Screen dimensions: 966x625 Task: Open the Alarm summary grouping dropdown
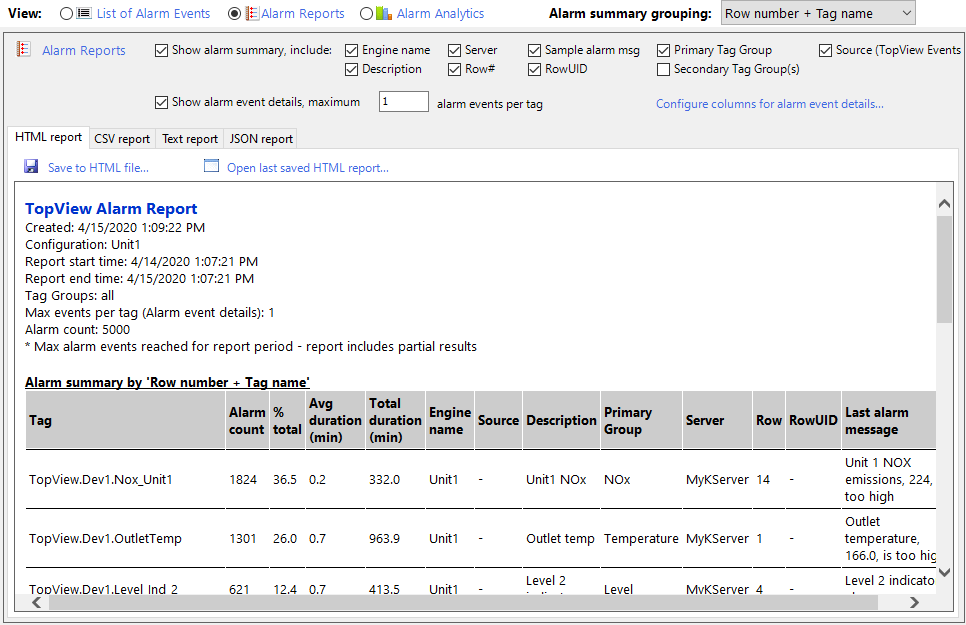coord(818,14)
